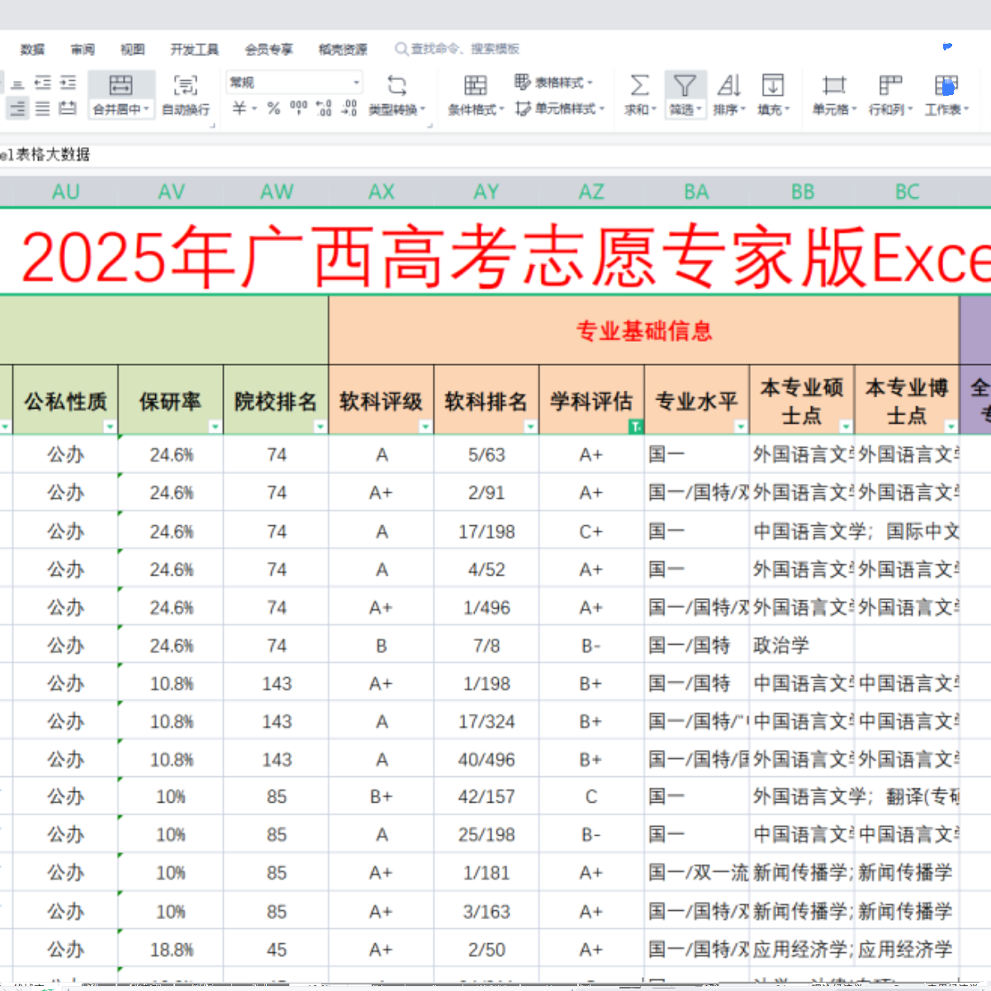
Task: Toggle distributed alignment icon
Action: pos(68,109)
